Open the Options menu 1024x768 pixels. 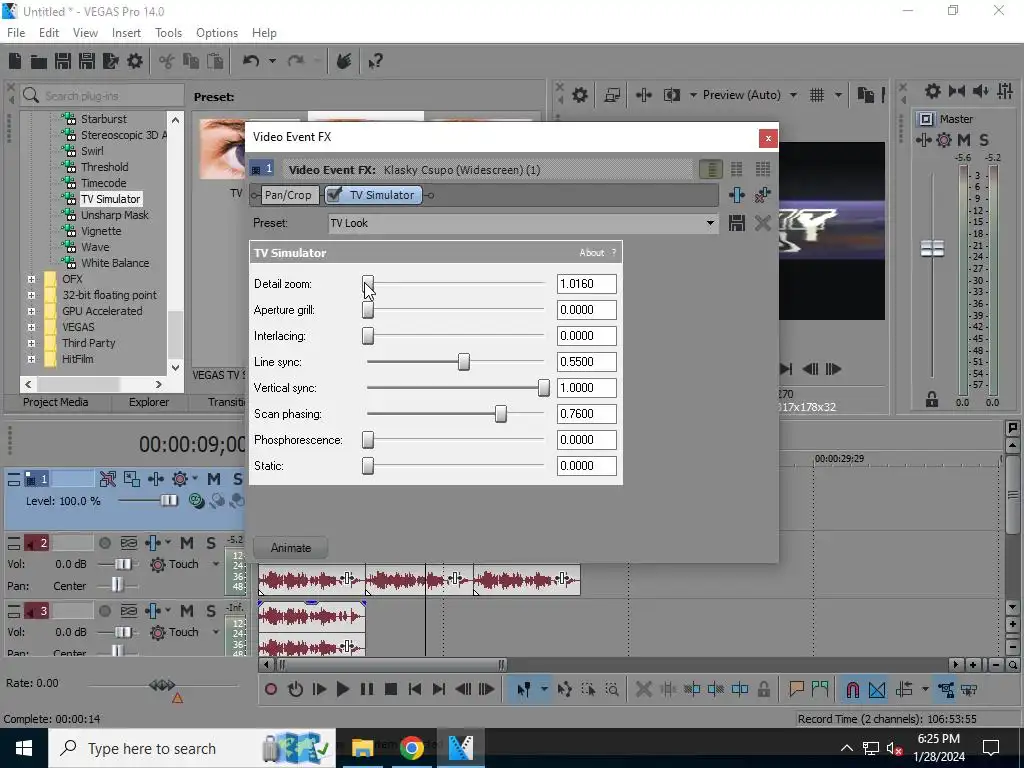pyautogui.click(x=217, y=33)
